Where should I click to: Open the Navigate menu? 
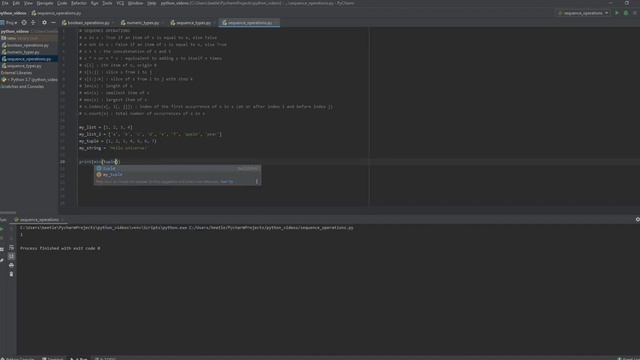45,3
